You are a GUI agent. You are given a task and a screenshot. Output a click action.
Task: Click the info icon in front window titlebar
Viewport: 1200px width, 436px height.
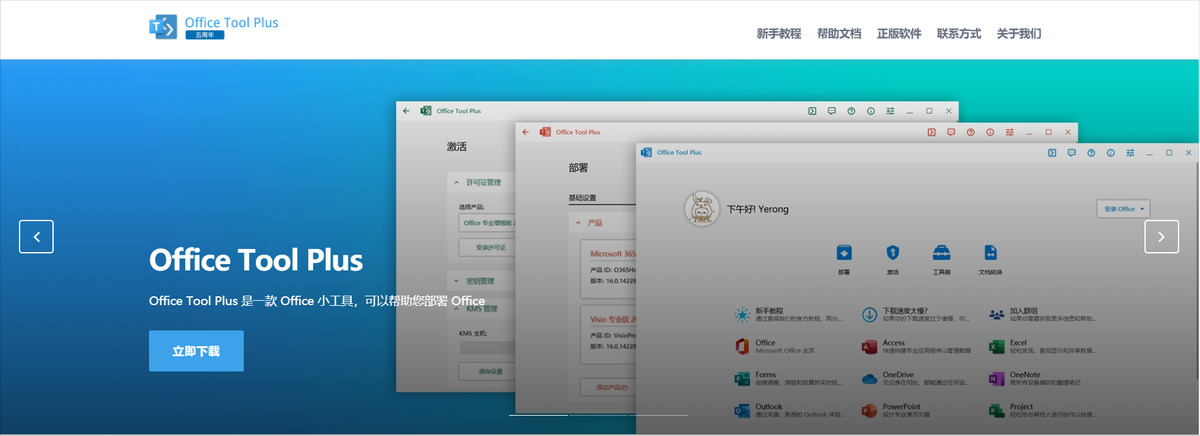1111,153
